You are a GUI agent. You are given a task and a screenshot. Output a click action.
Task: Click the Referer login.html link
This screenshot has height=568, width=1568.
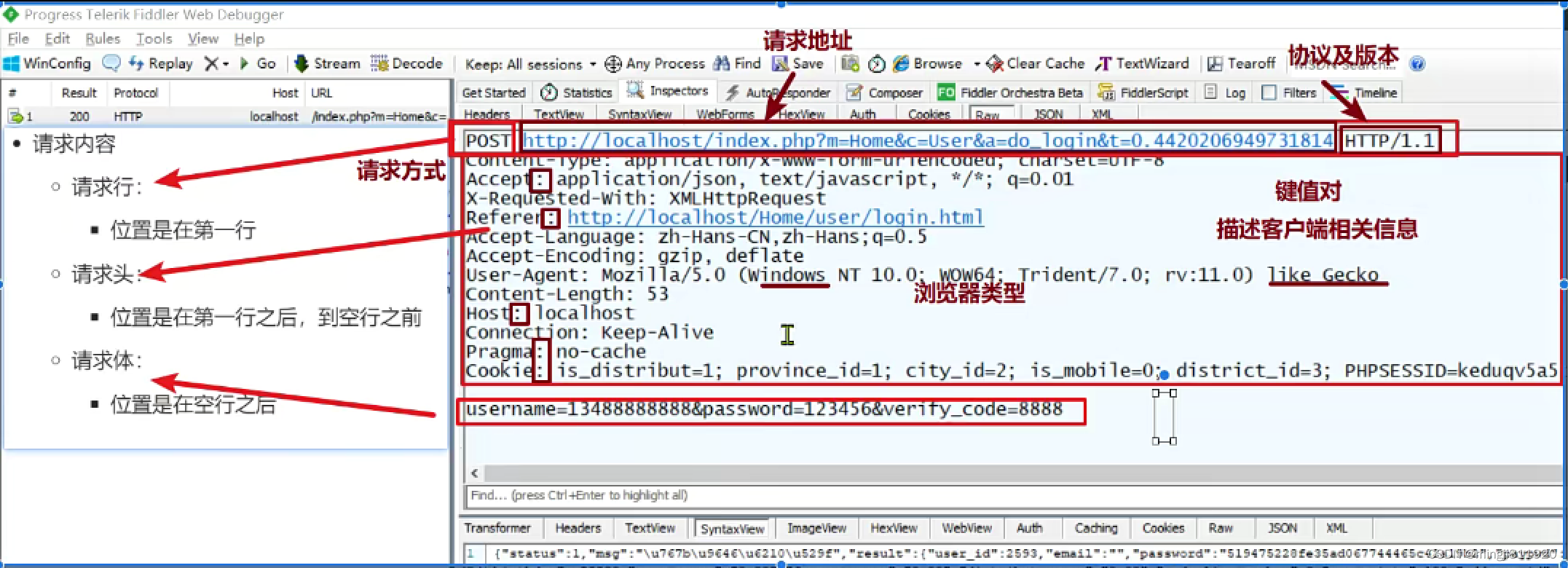point(776,217)
